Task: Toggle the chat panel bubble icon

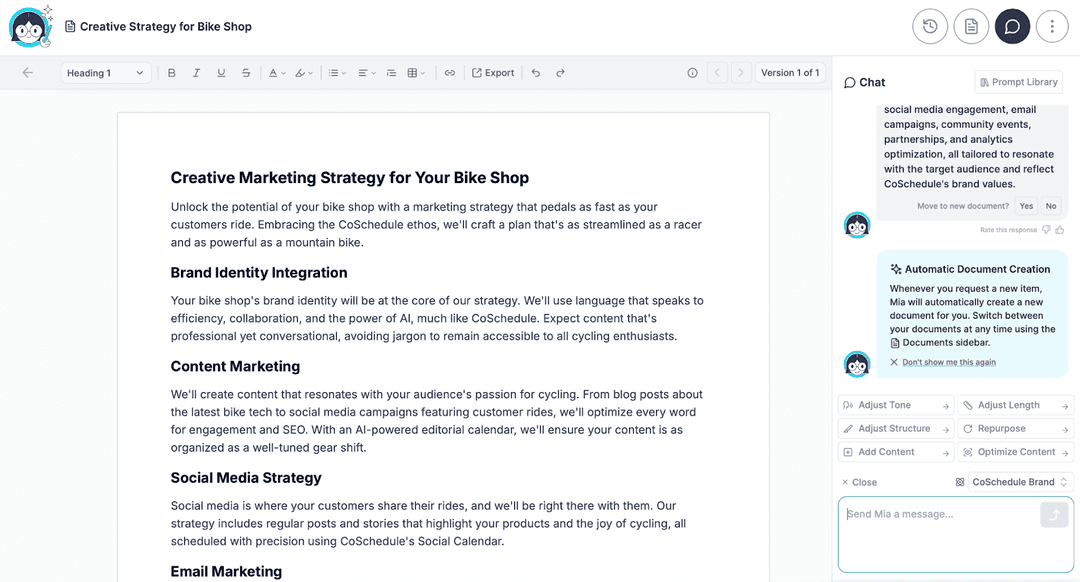Action: coord(1012,26)
